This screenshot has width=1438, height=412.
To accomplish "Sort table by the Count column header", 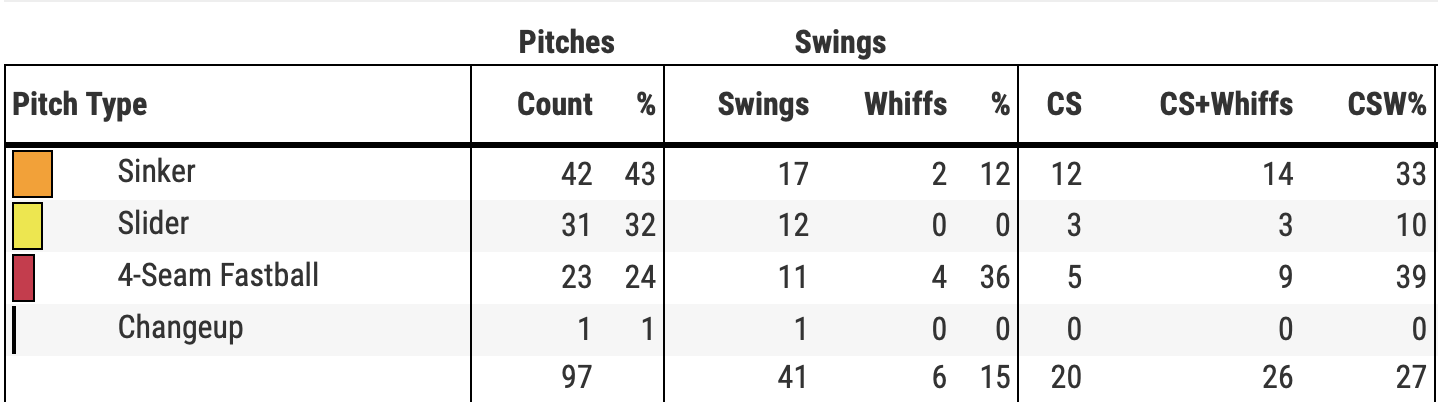I will click(x=555, y=104).
